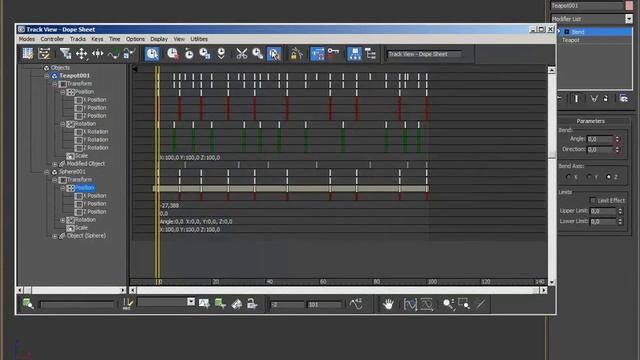This screenshot has height=360, width=640.
Task: Select the Z Bend Axis radio button
Action: (x=609, y=177)
